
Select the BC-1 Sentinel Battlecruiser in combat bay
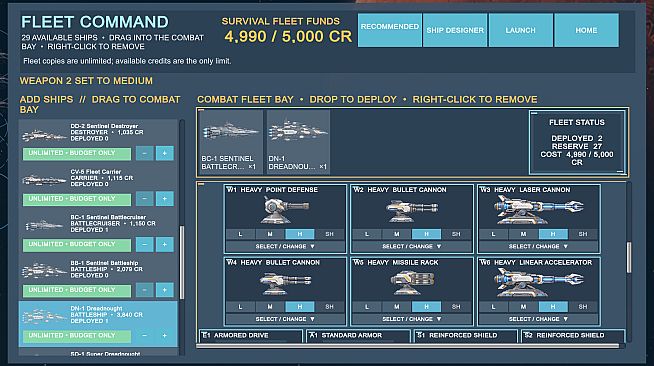[231, 142]
